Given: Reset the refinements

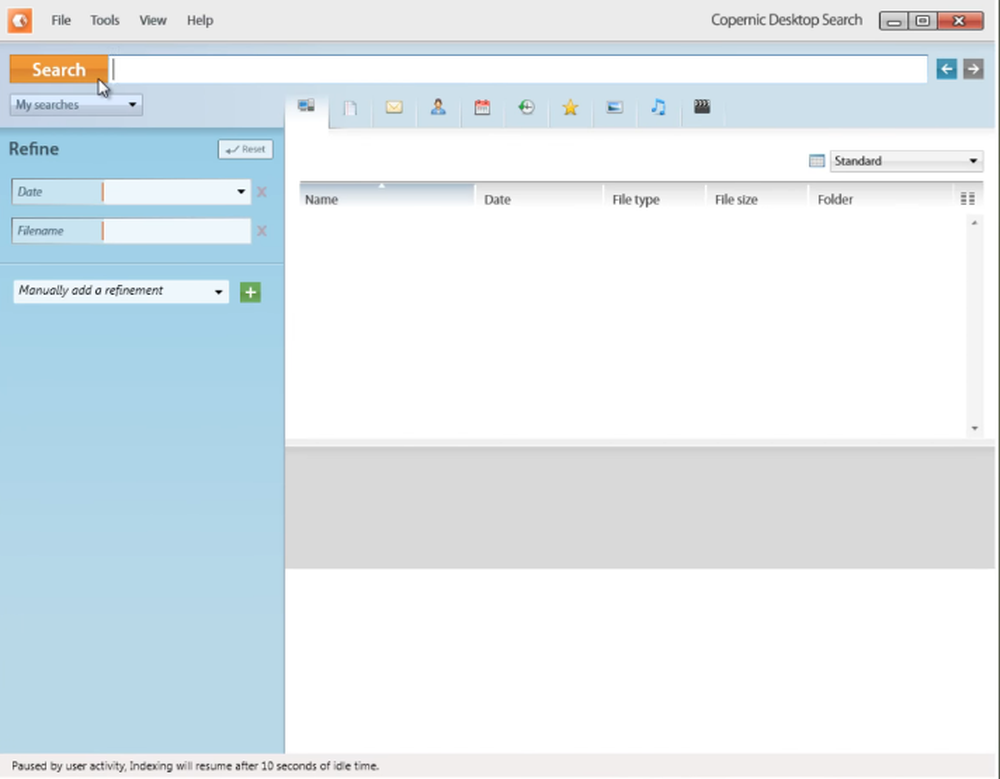Looking at the screenshot, I should point(246,149).
